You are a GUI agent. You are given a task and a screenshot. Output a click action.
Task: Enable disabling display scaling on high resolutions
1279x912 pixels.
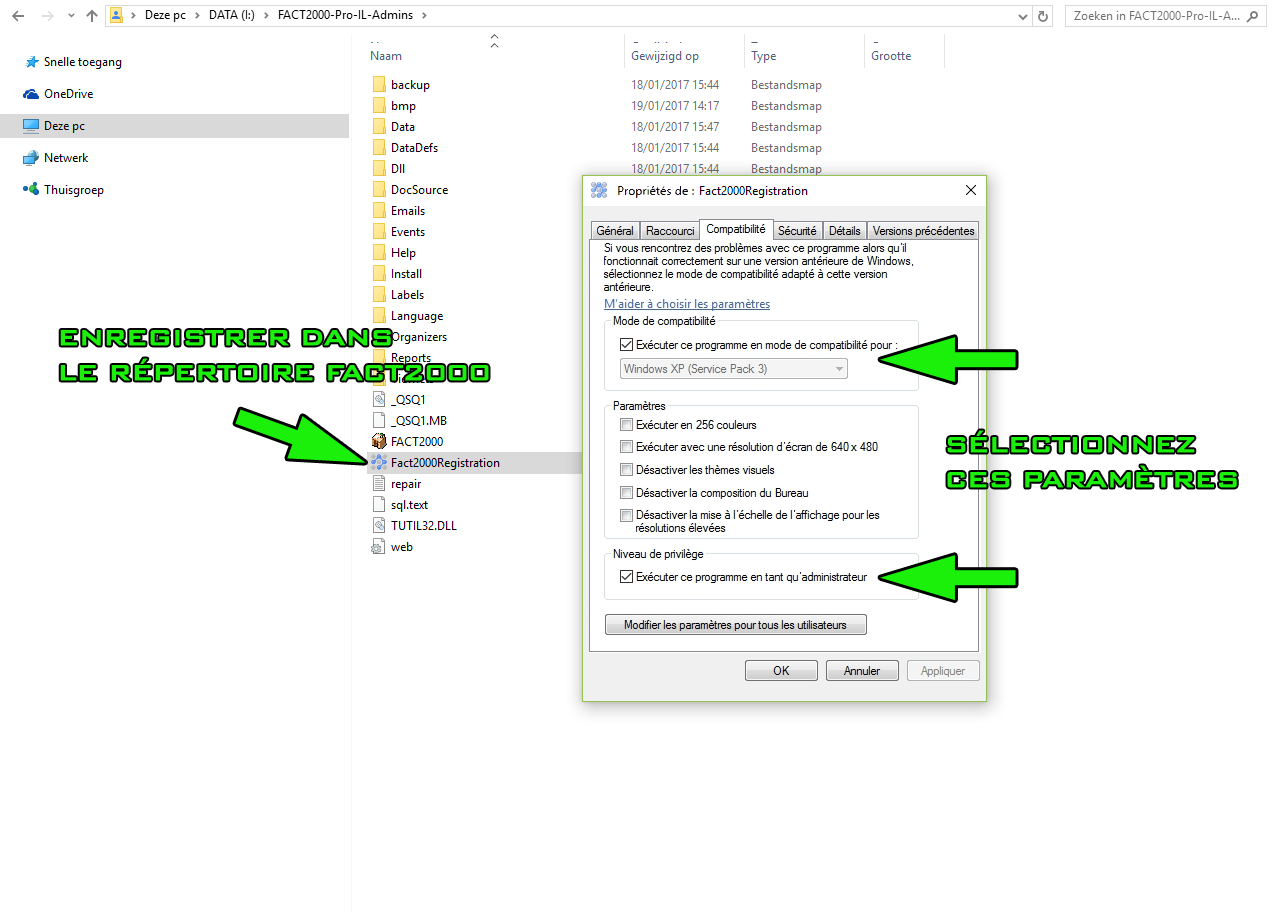pos(627,516)
